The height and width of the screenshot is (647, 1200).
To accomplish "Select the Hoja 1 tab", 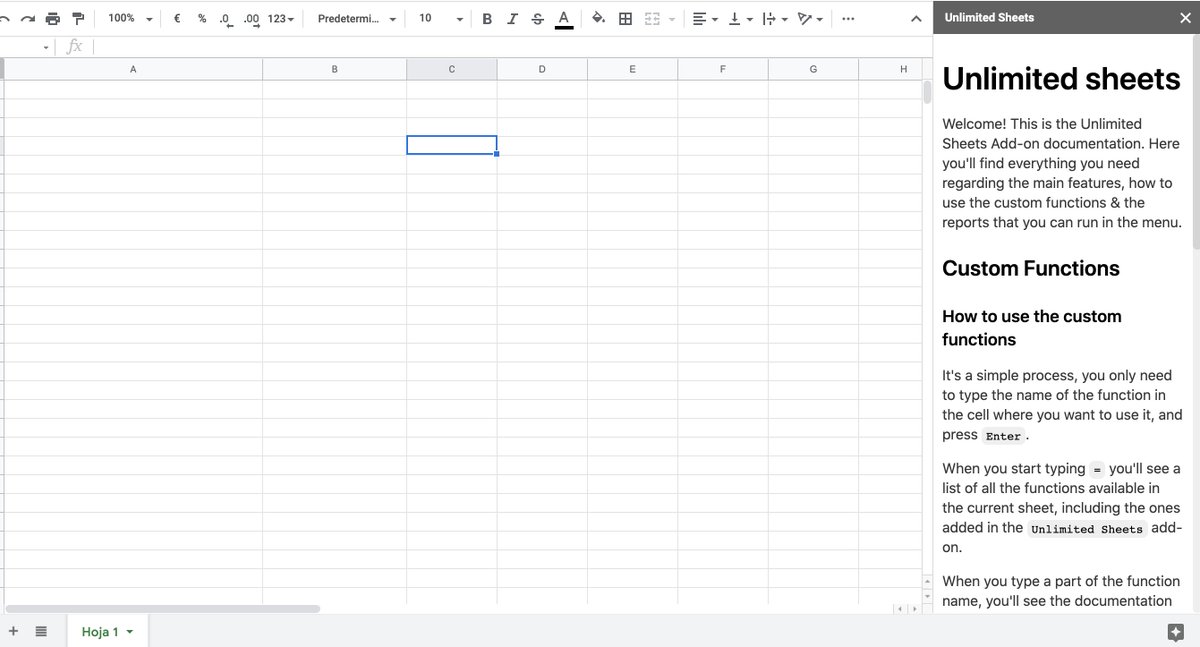I will (100, 631).
